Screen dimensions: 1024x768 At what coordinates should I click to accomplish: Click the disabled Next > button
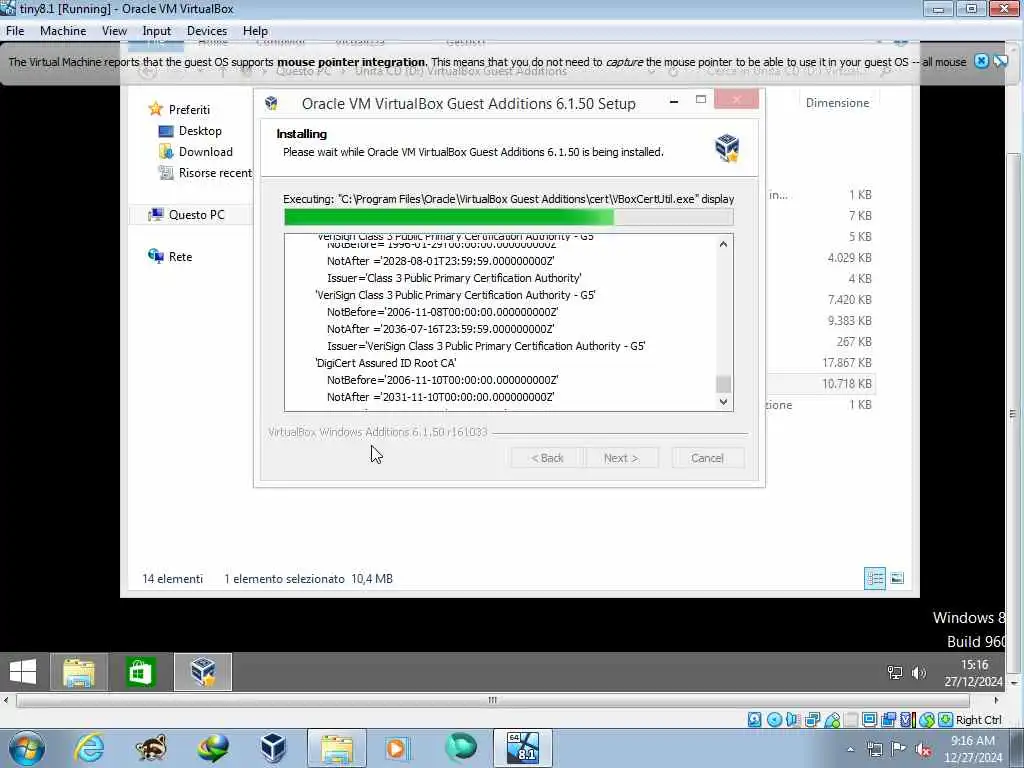[621, 458]
